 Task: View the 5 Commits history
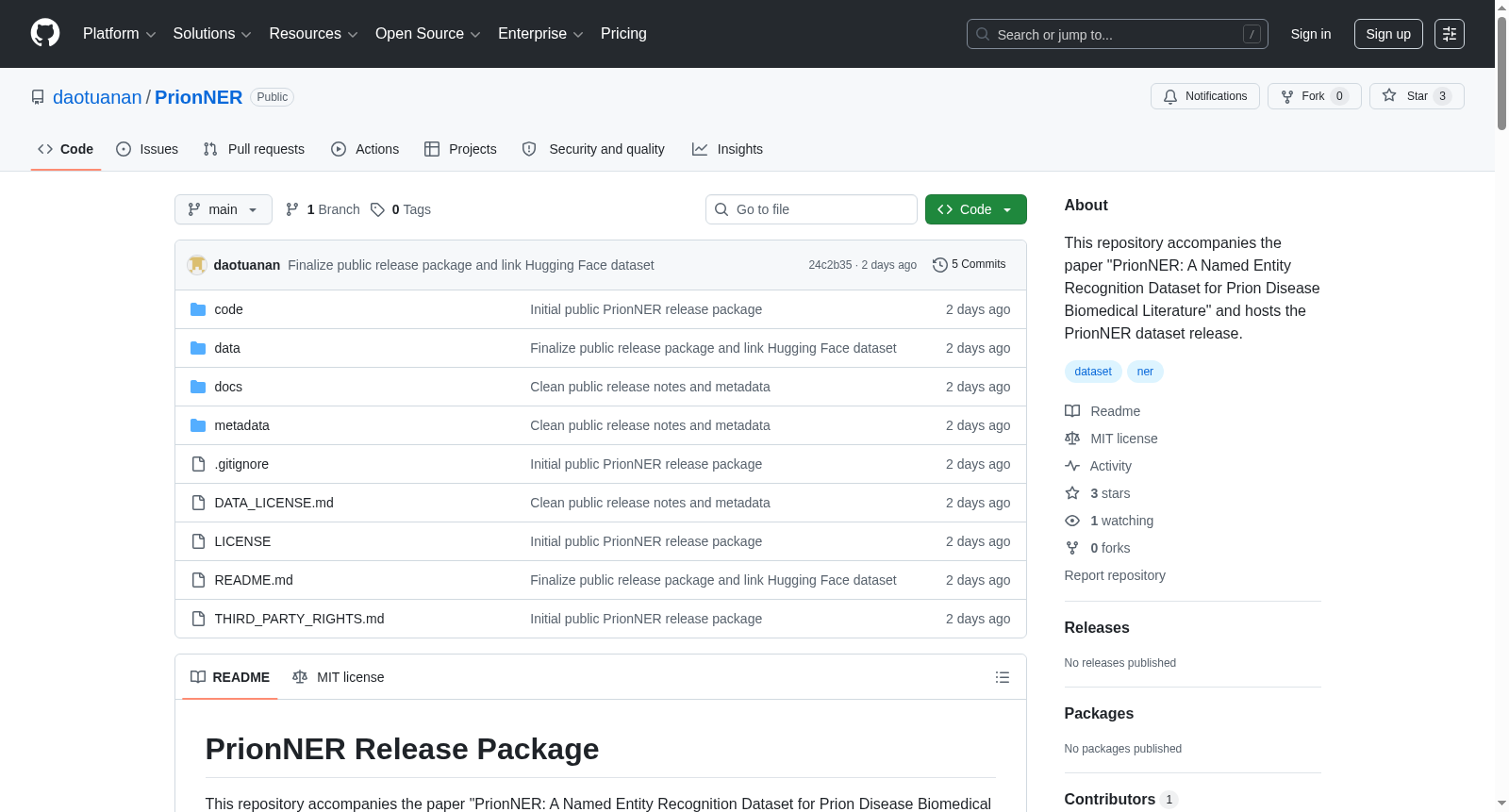point(969,265)
